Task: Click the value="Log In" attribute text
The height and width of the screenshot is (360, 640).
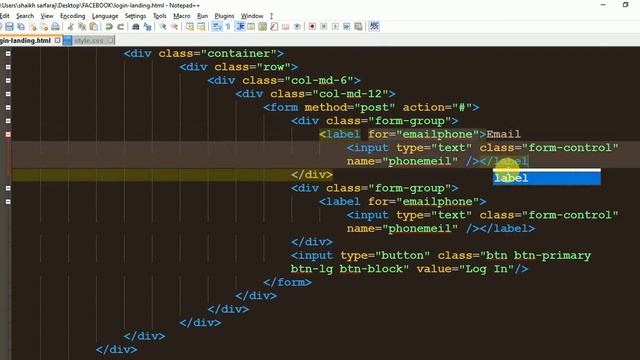Action: [x=466, y=269]
